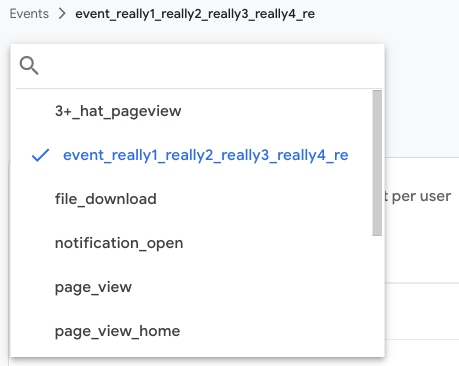Image resolution: width=459 pixels, height=366 pixels.
Task: Click the breadcrumb chevron separator arrow
Action: [x=62, y=14]
